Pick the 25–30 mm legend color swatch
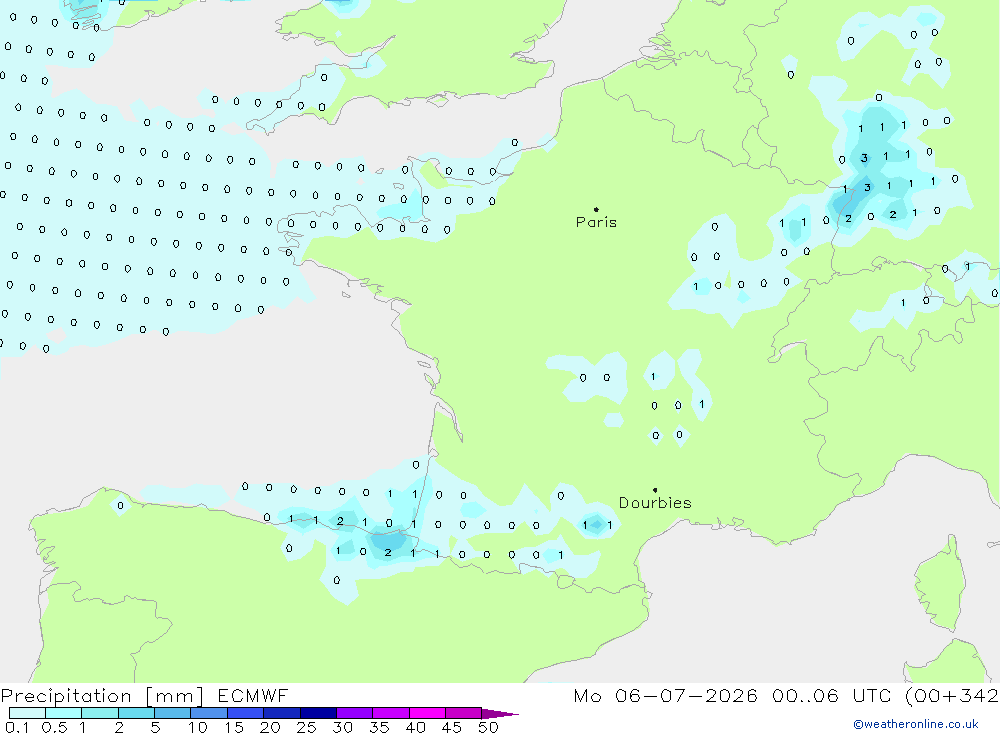Image resolution: width=1000 pixels, height=733 pixels. [318, 713]
